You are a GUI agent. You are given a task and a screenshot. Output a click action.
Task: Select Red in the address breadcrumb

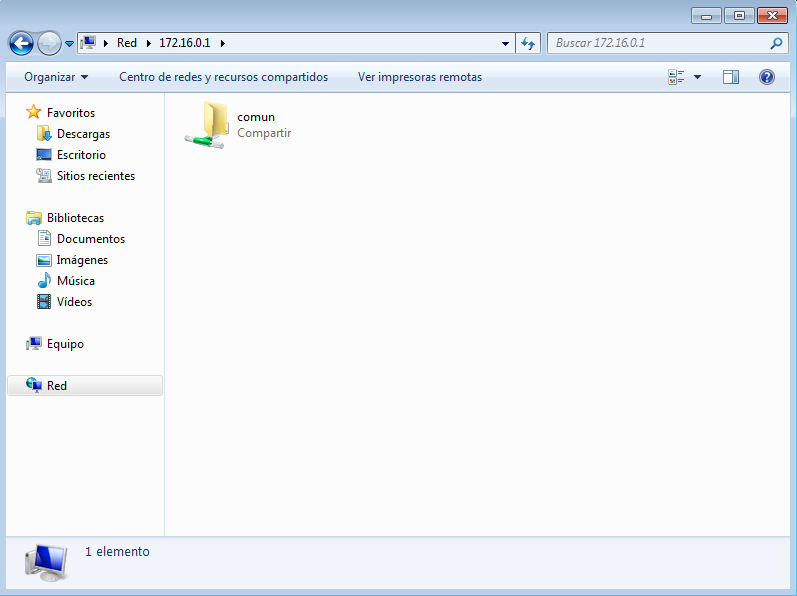(127, 43)
